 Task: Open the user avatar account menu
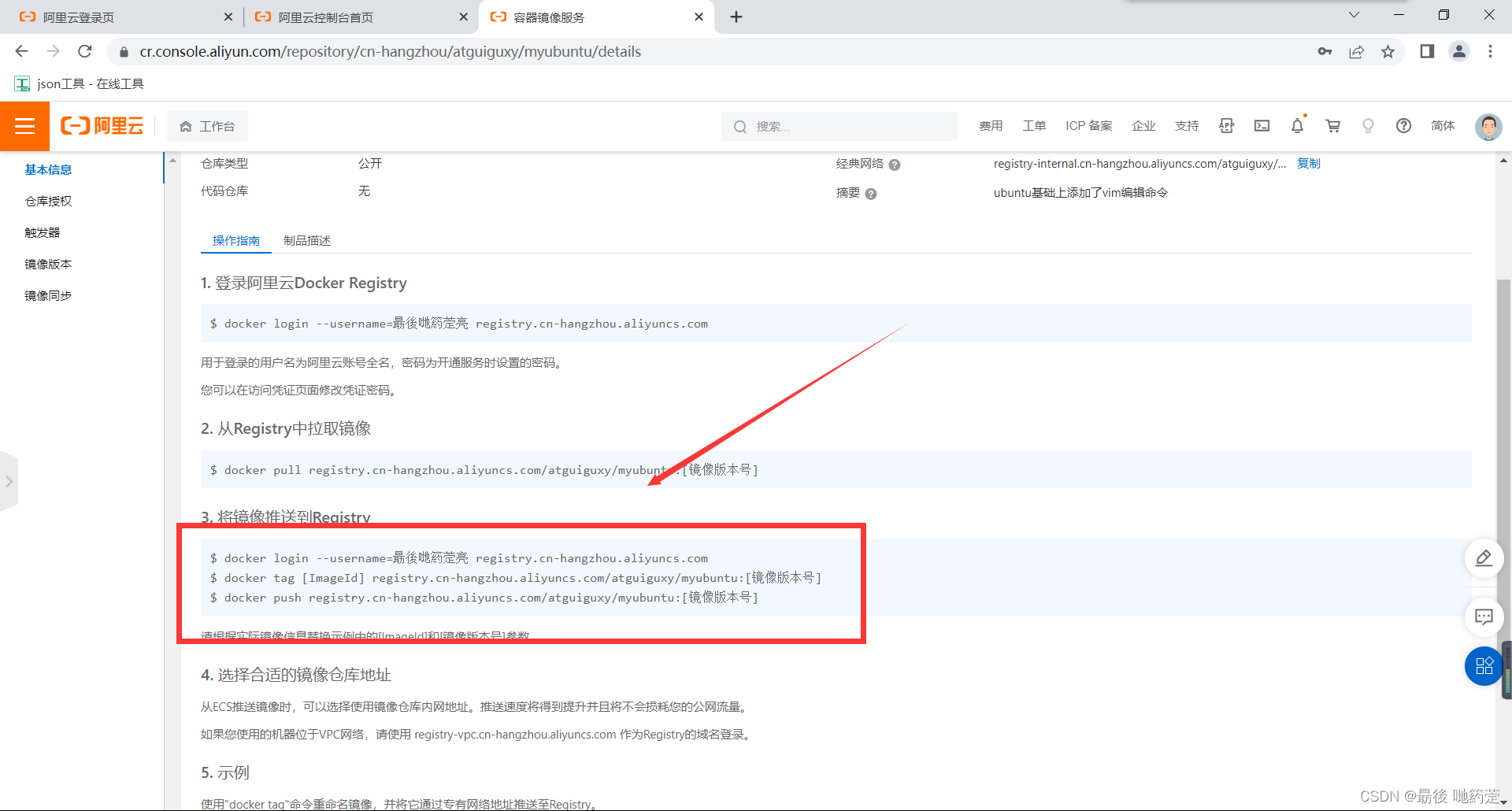pos(1488,126)
